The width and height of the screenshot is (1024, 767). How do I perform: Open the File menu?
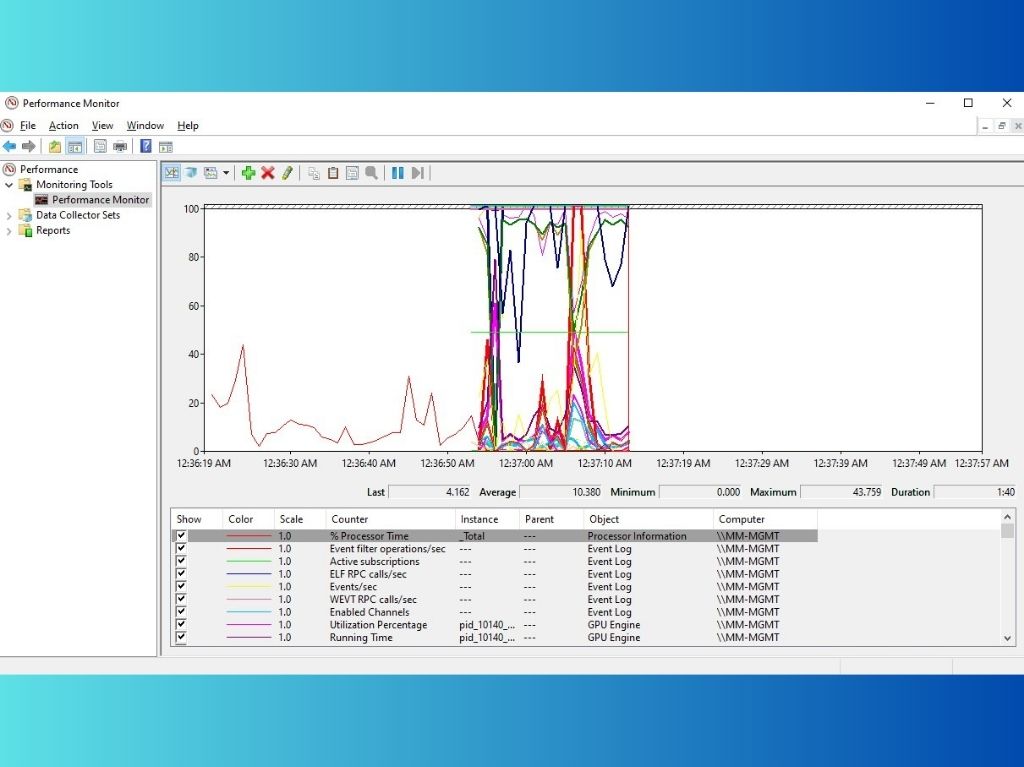click(x=27, y=125)
